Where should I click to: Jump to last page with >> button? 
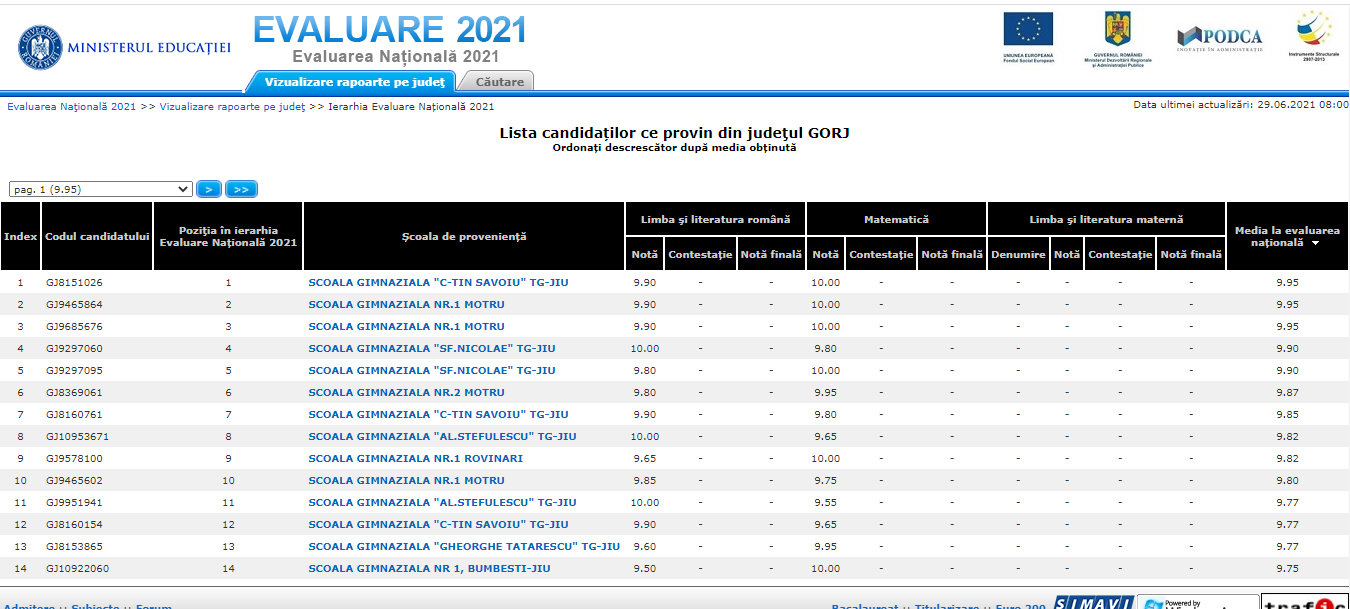click(x=241, y=189)
